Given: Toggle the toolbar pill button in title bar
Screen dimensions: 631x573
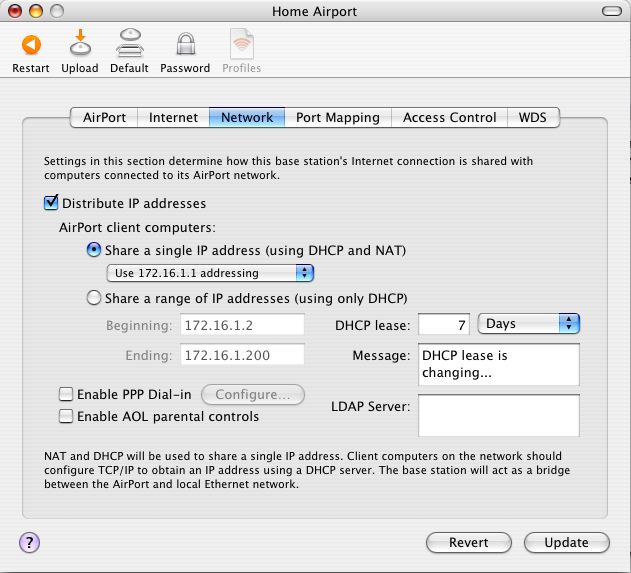Looking at the screenshot, I should (x=612, y=11).
